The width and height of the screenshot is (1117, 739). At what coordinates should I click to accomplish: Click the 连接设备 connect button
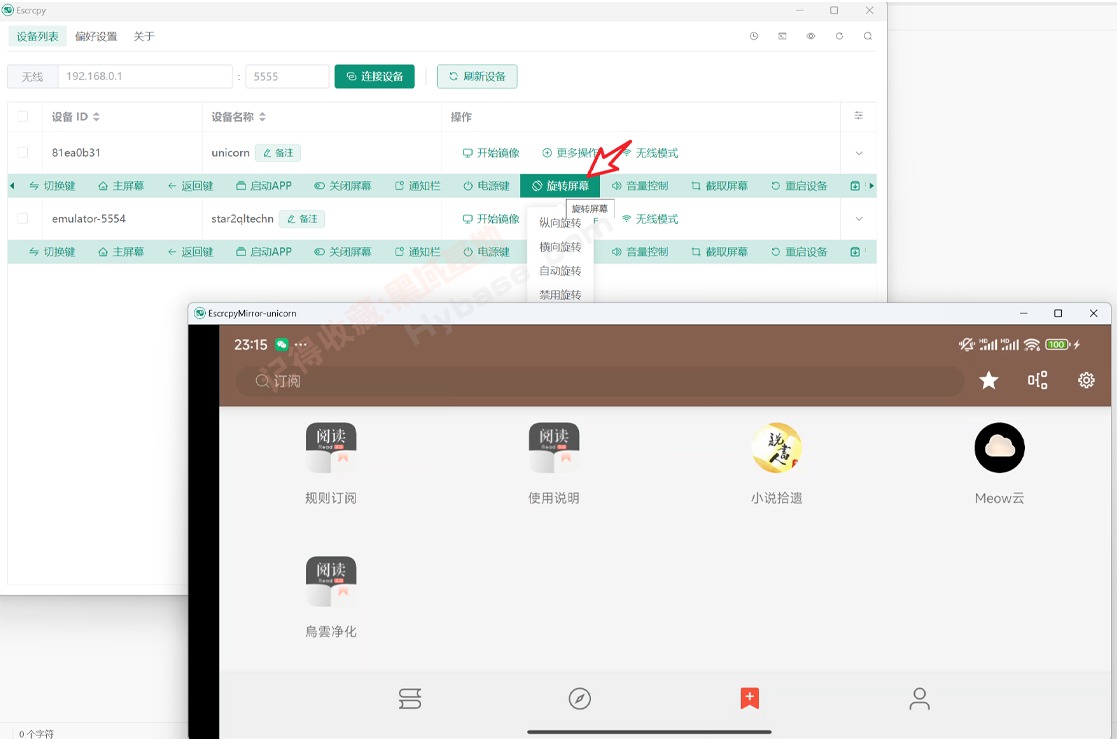(x=375, y=75)
